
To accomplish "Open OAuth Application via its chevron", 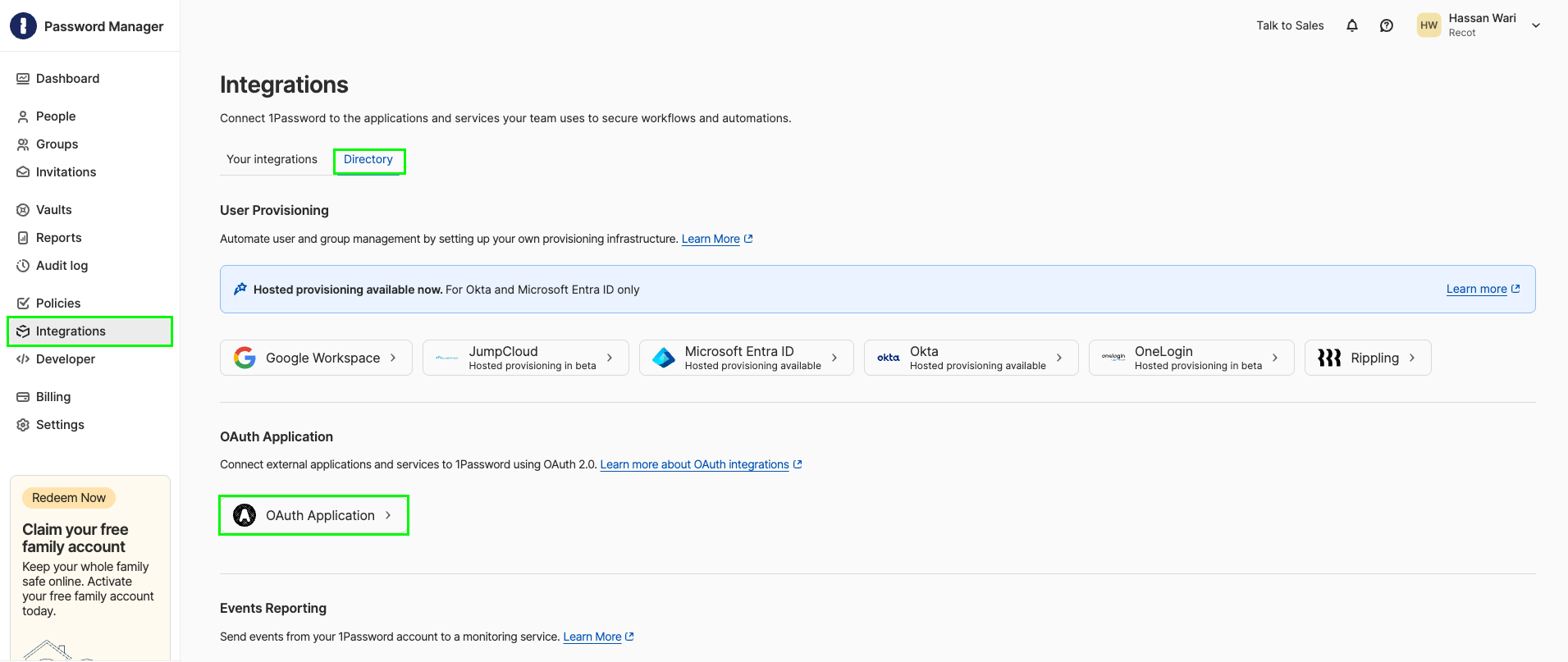I will [x=388, y=515].
